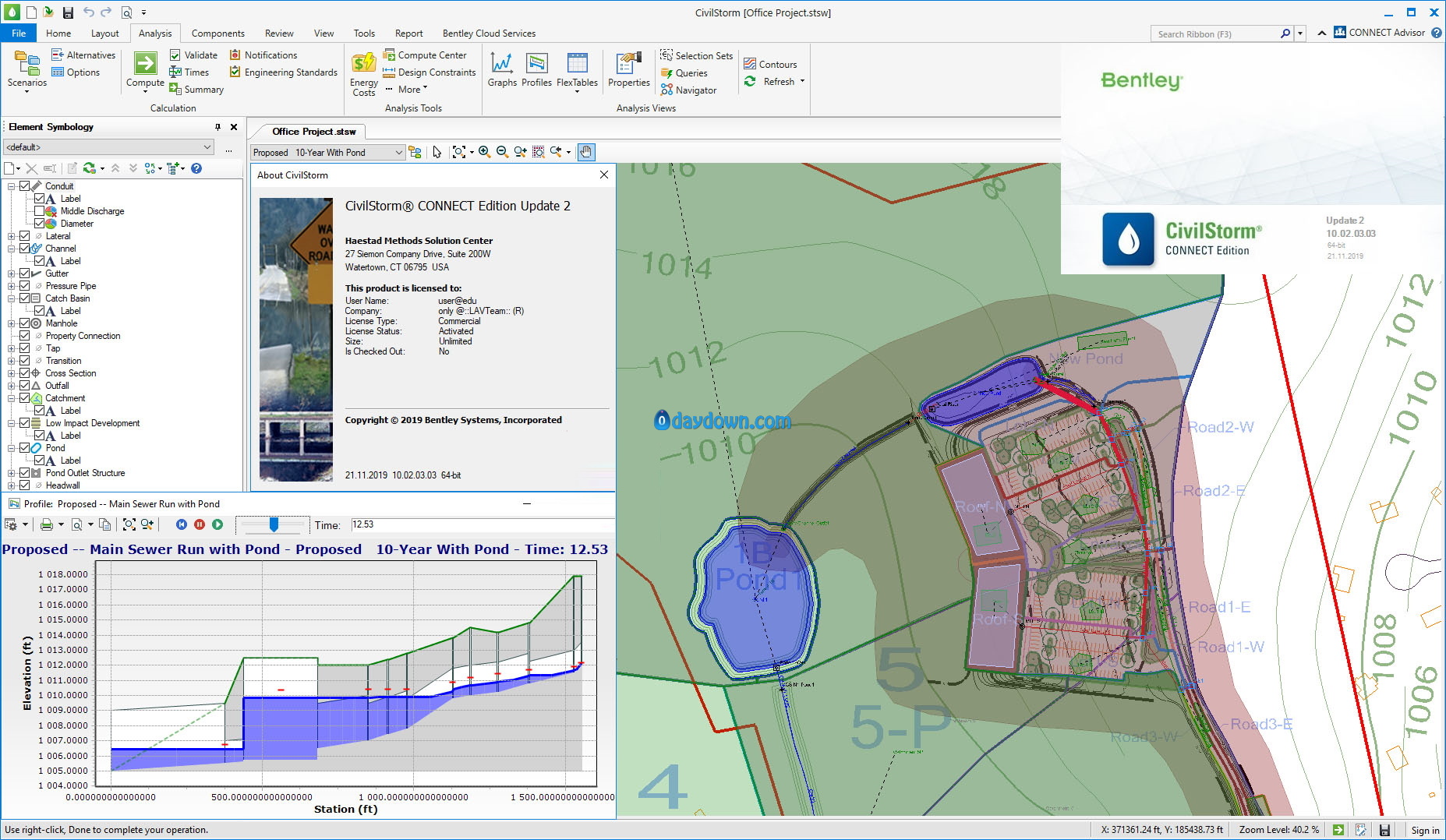Toggle the Low Impact Development checkbox

[x=25, y=423]
